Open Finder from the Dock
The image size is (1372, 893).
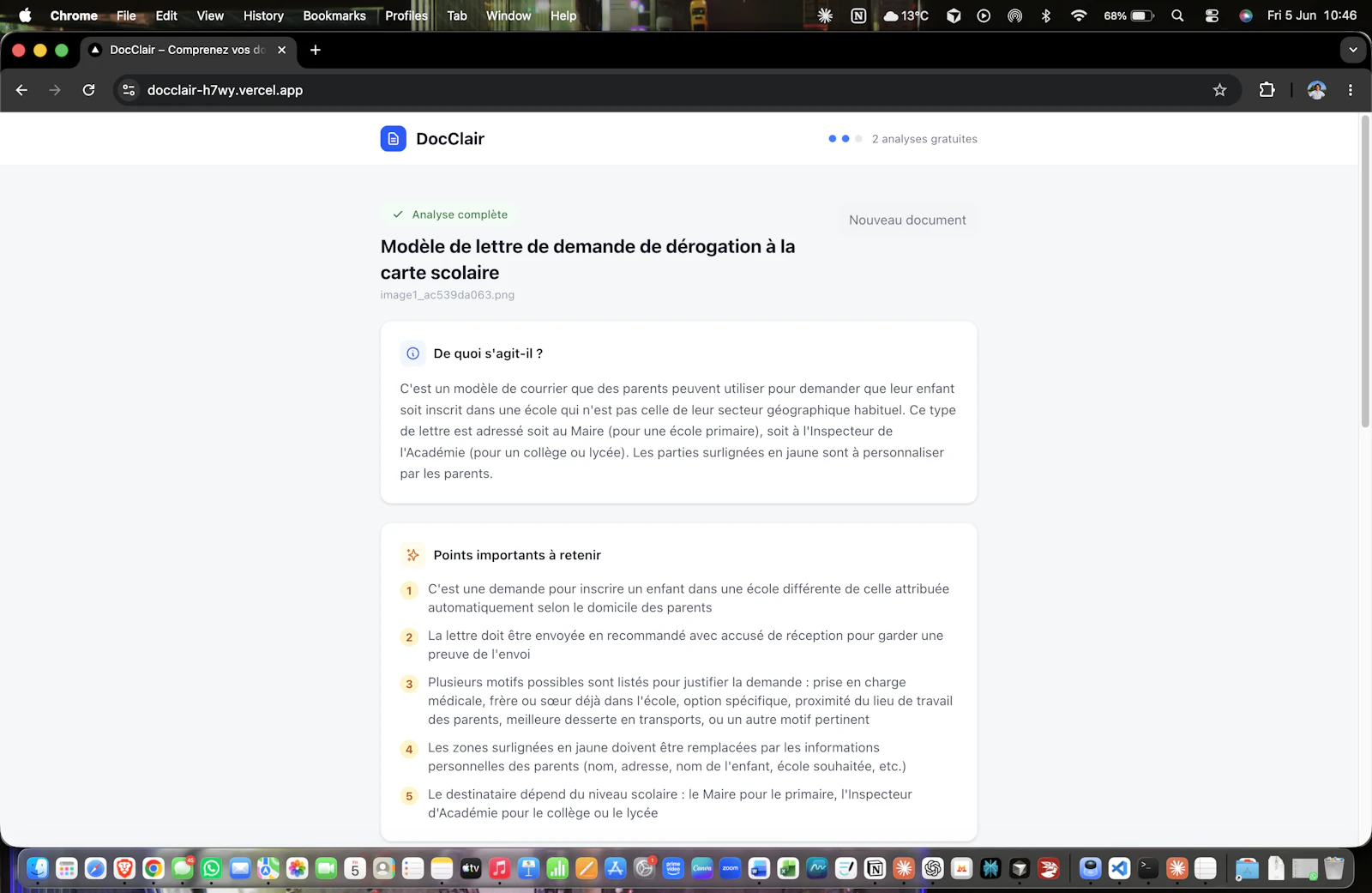[x=38, y=868]
